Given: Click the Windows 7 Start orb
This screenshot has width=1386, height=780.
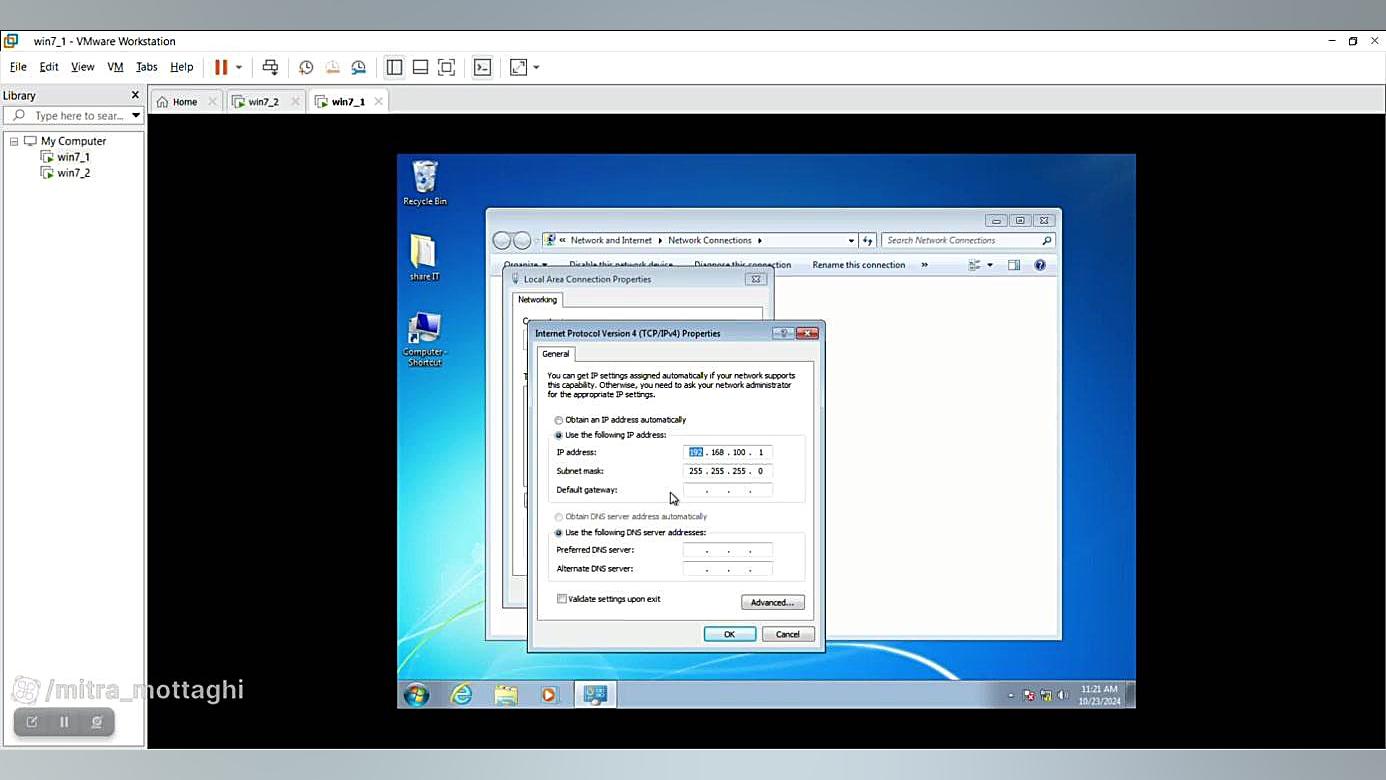Looking at the screenshot, I should [x=416, y=694].
